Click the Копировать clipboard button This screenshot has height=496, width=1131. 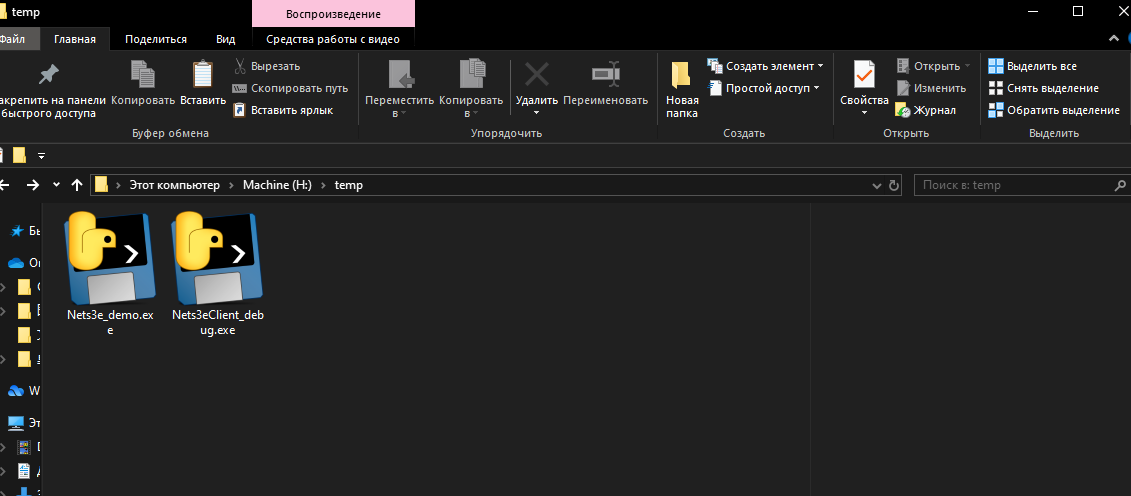click(x=143, y=83)
